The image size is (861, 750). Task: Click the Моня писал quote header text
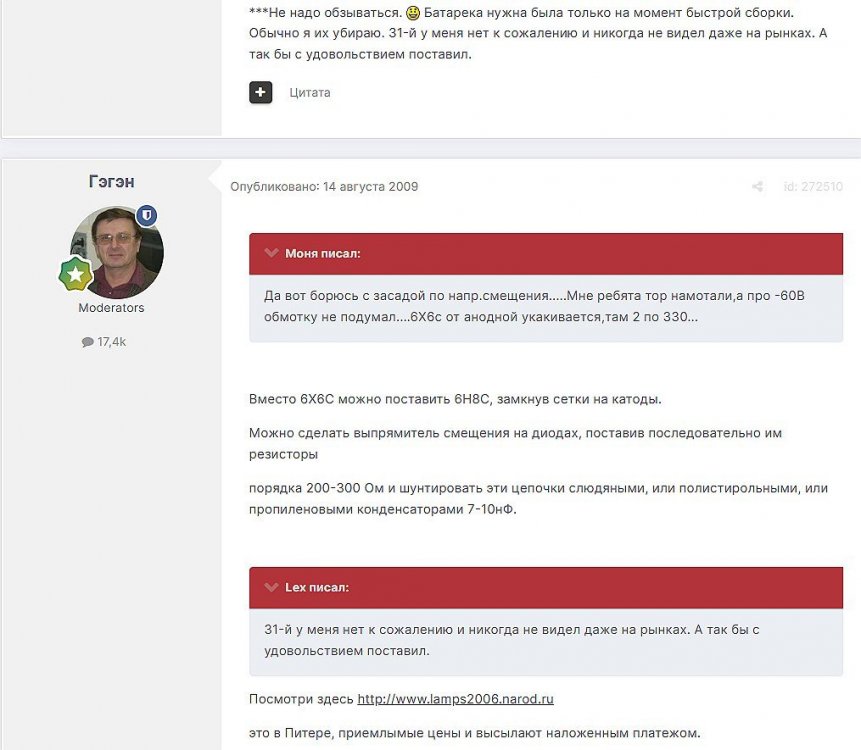tap(322, 254)
